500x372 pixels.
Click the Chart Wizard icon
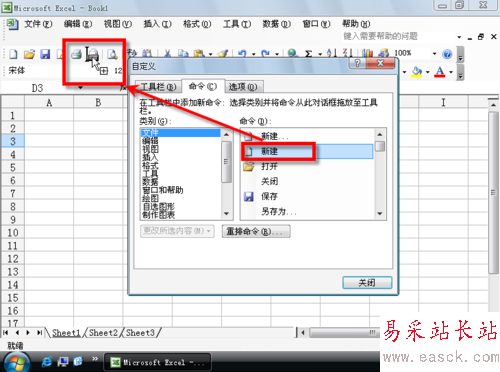point(367,53)
